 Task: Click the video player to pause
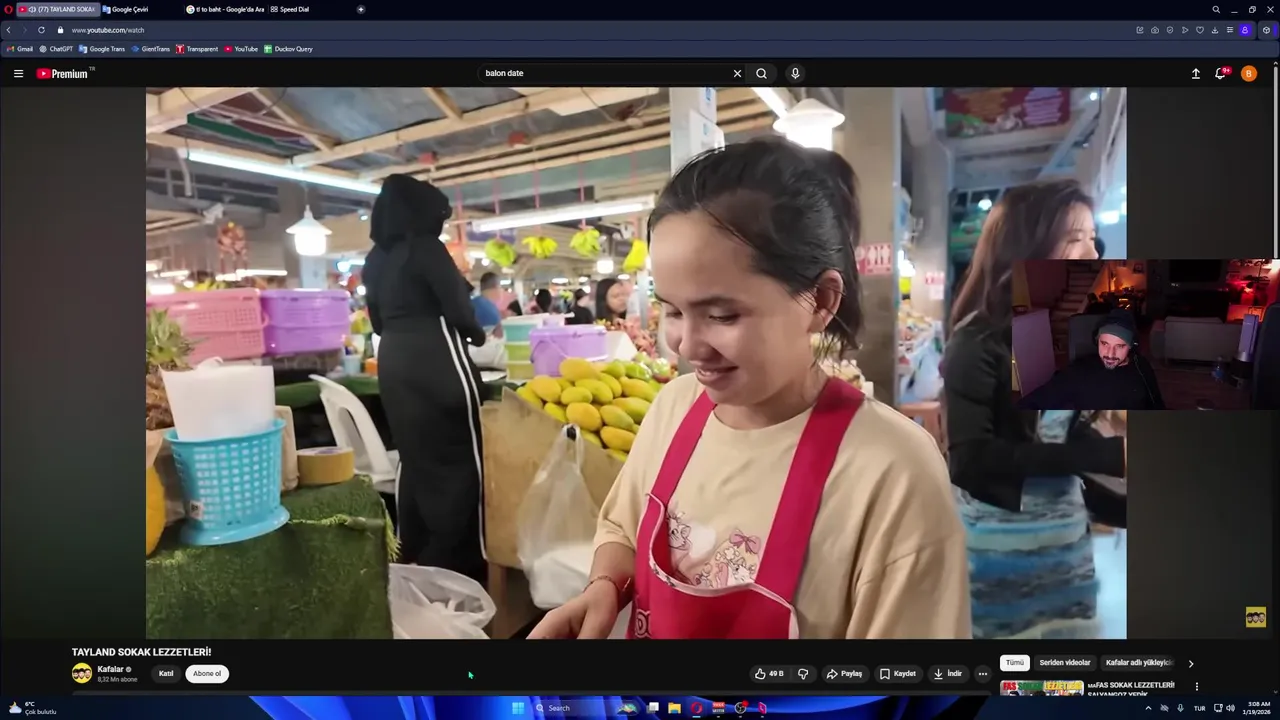click(636, 363)
